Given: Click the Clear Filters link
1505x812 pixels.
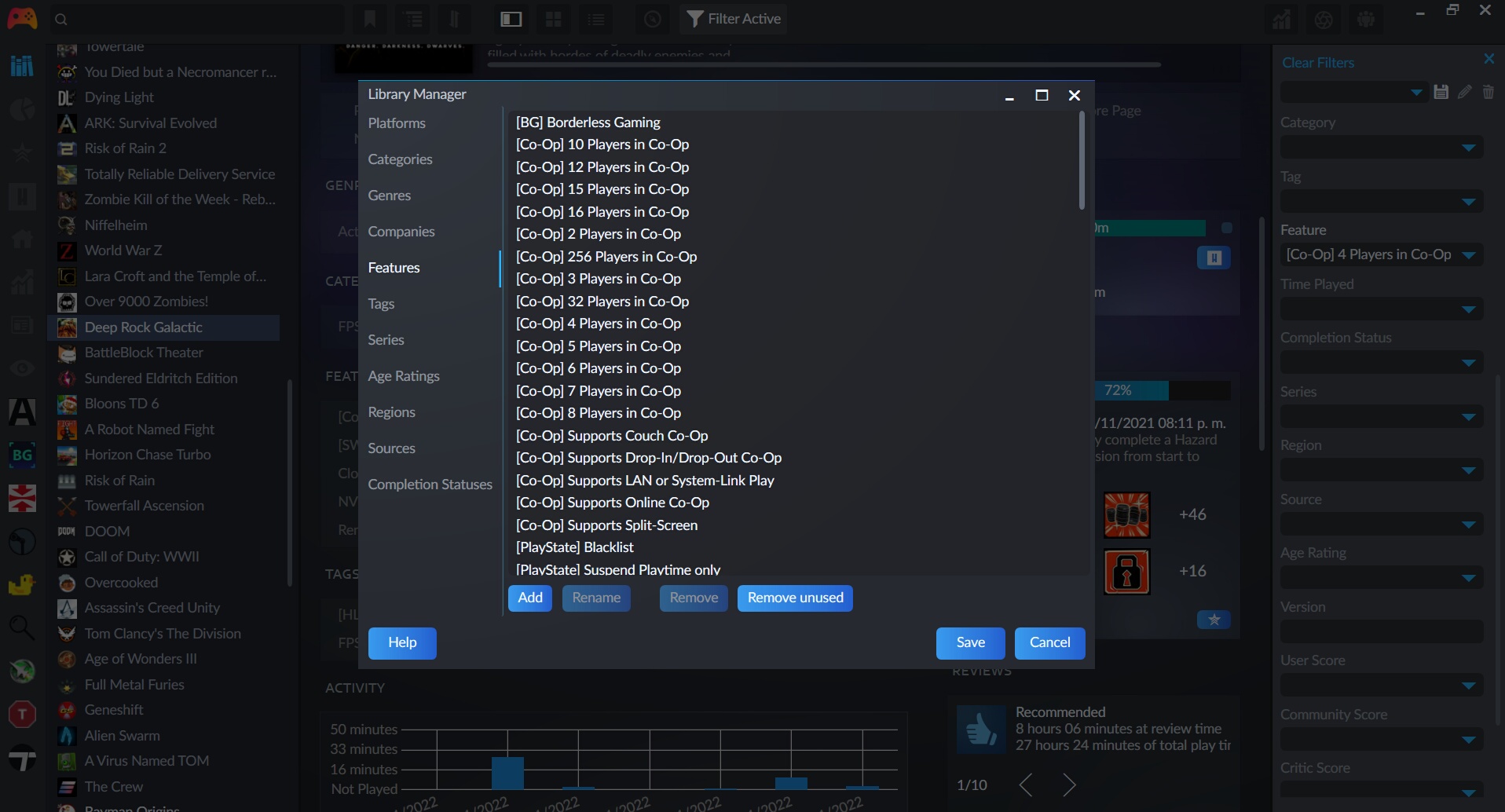Looking at the screenshot, I should pyautogui.click(x=1318, y=63).
